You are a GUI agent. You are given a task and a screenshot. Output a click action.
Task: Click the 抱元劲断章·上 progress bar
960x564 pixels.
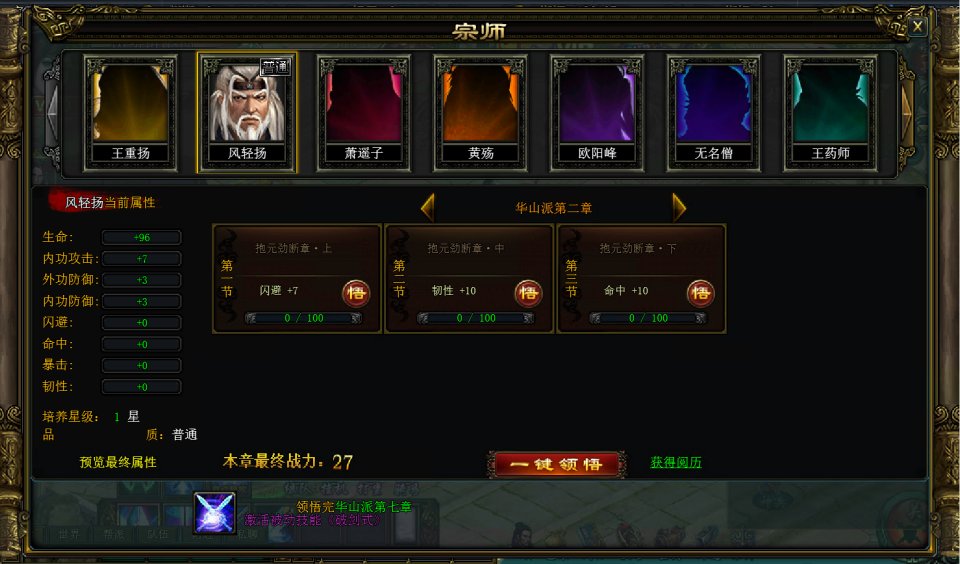click(303, 318)
